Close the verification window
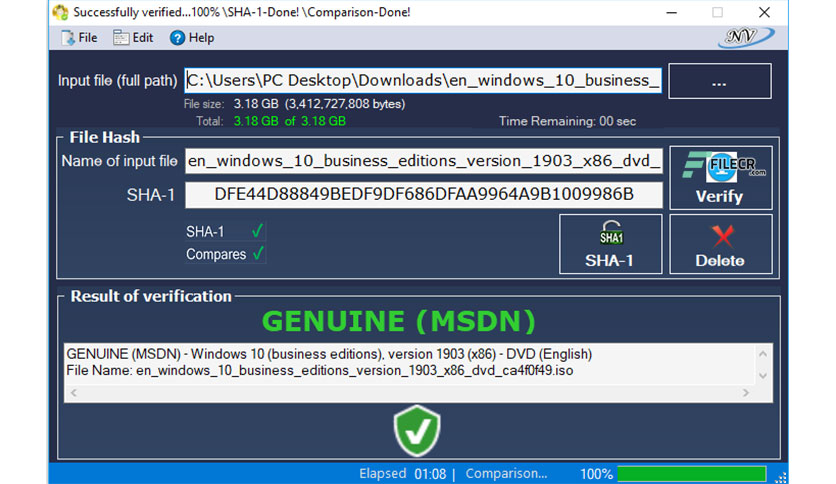The image size is (836, 484). [x=765, y=12]
